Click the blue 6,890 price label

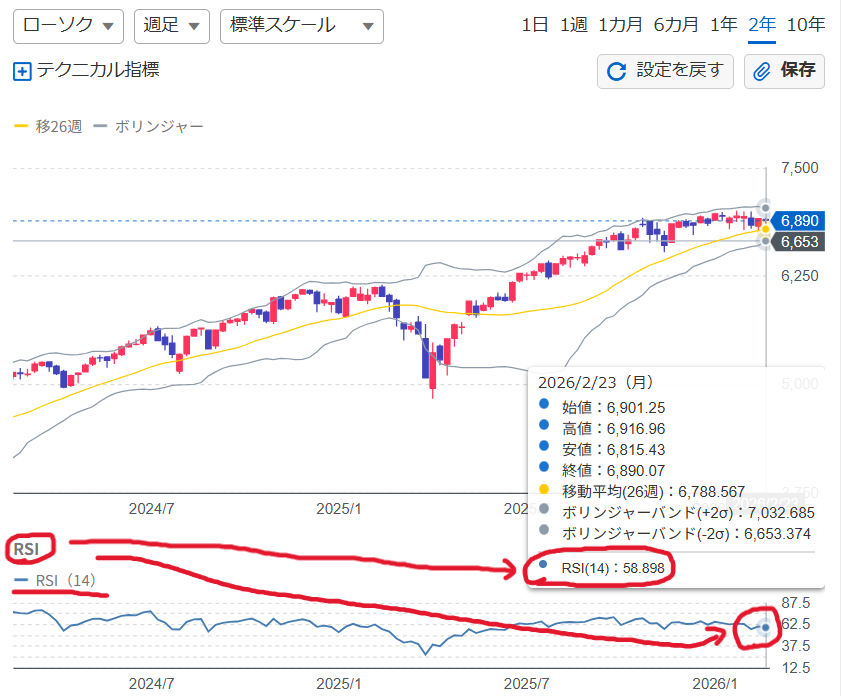(800, 220)
